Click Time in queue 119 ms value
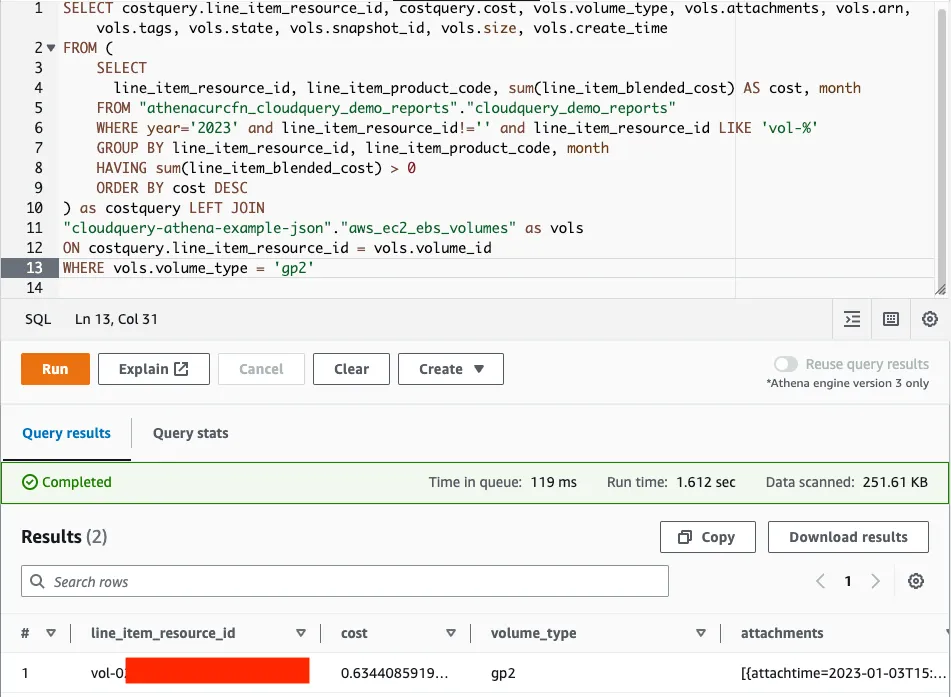The image size is (951, 697). coord(554,482)
